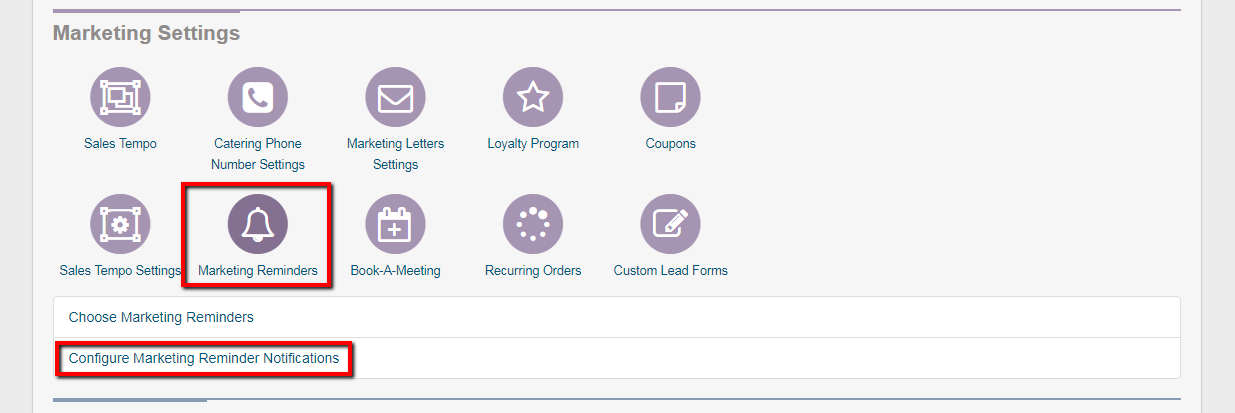1235x413 pixels.
Task: Click the Coupons text label
Action: [670, 144]
